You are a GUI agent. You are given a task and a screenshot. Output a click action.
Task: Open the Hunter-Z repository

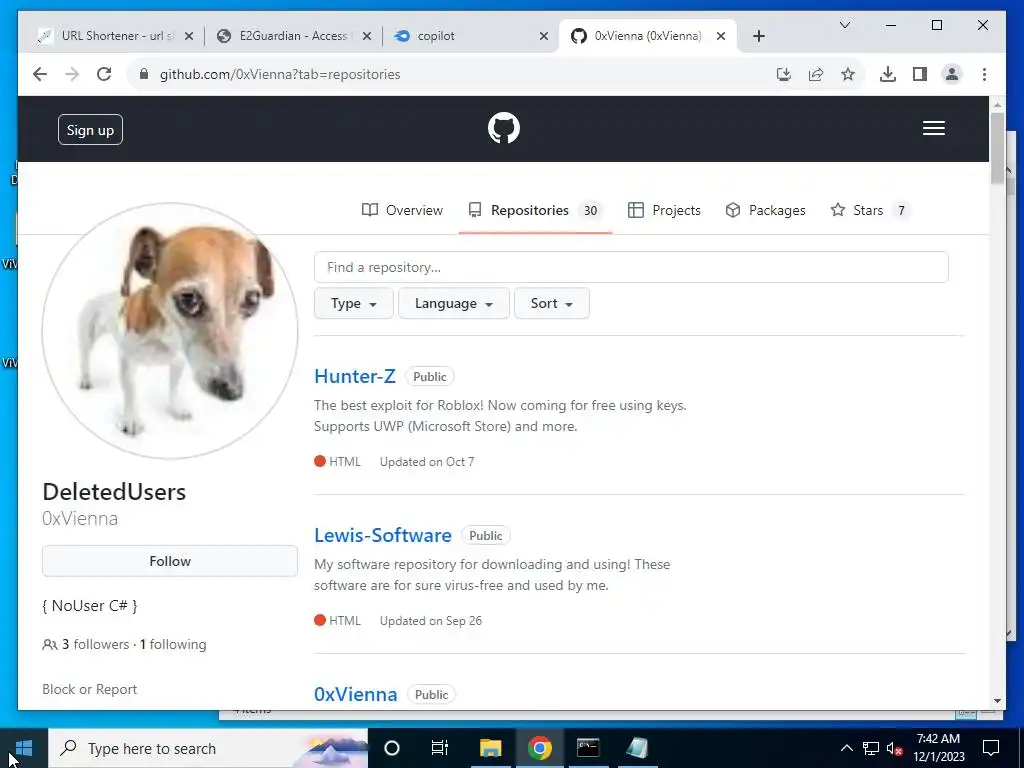coord(355,376)
